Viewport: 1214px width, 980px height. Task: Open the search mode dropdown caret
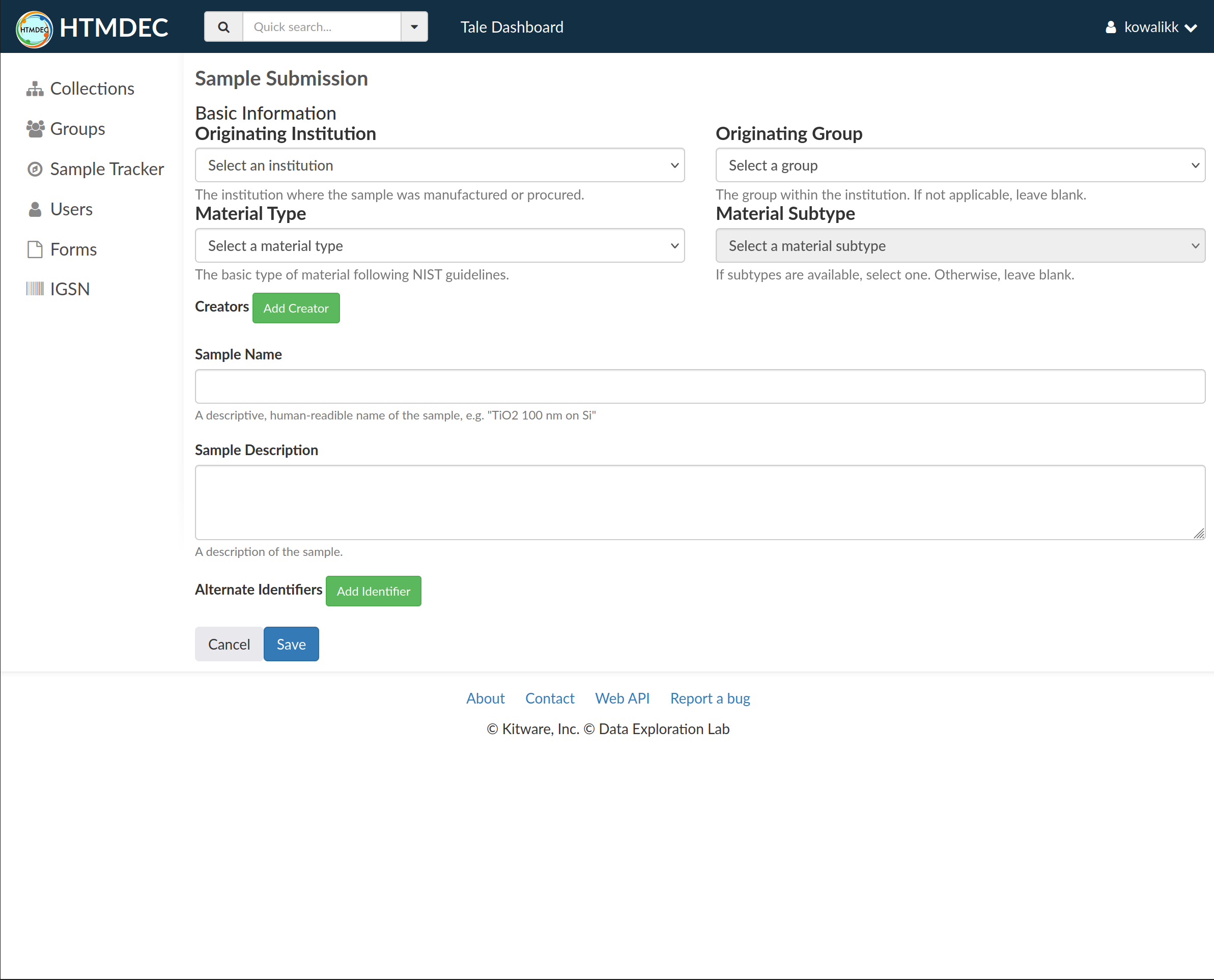(414, 27)
